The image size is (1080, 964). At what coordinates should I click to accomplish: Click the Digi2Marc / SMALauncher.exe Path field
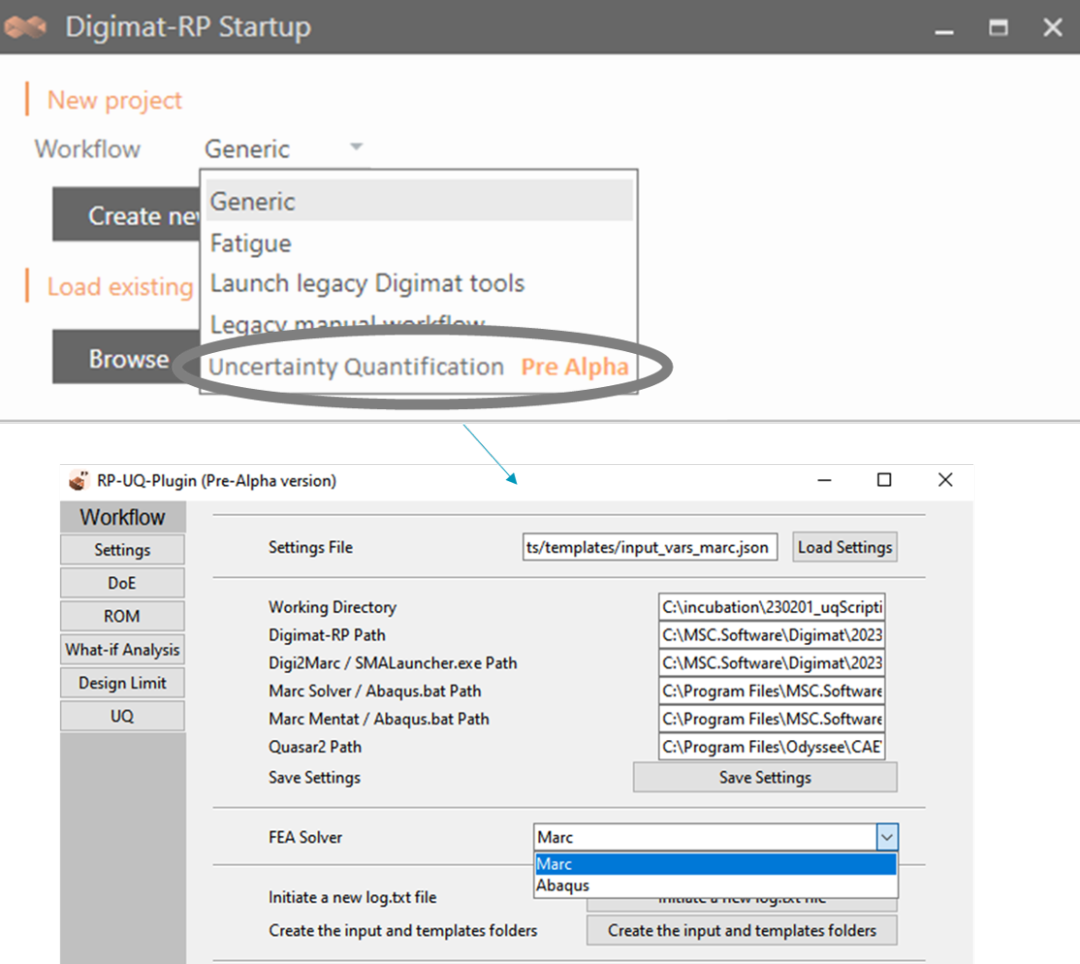[x=771, y=662]
